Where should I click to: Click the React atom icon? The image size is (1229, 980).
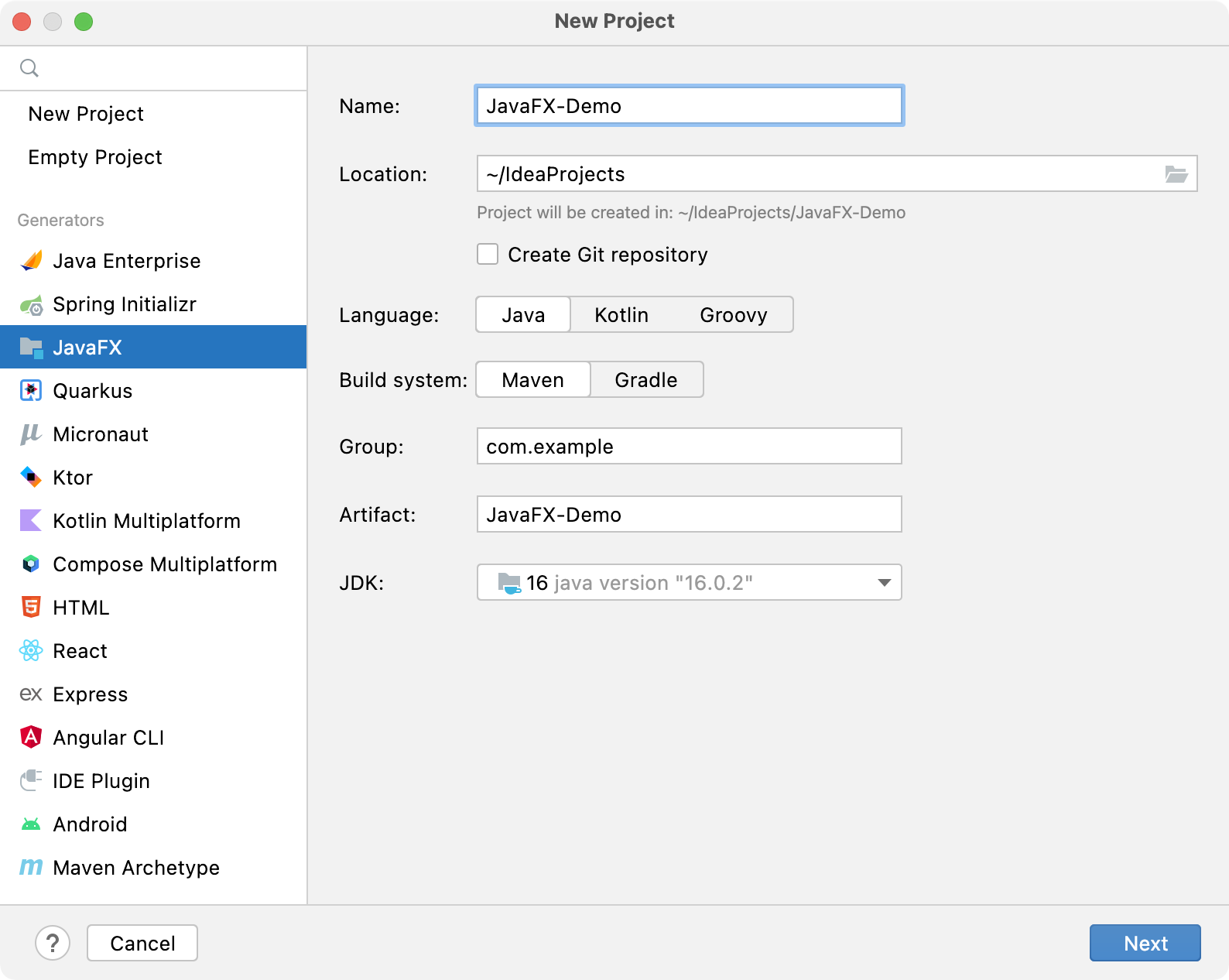[31, 650]
